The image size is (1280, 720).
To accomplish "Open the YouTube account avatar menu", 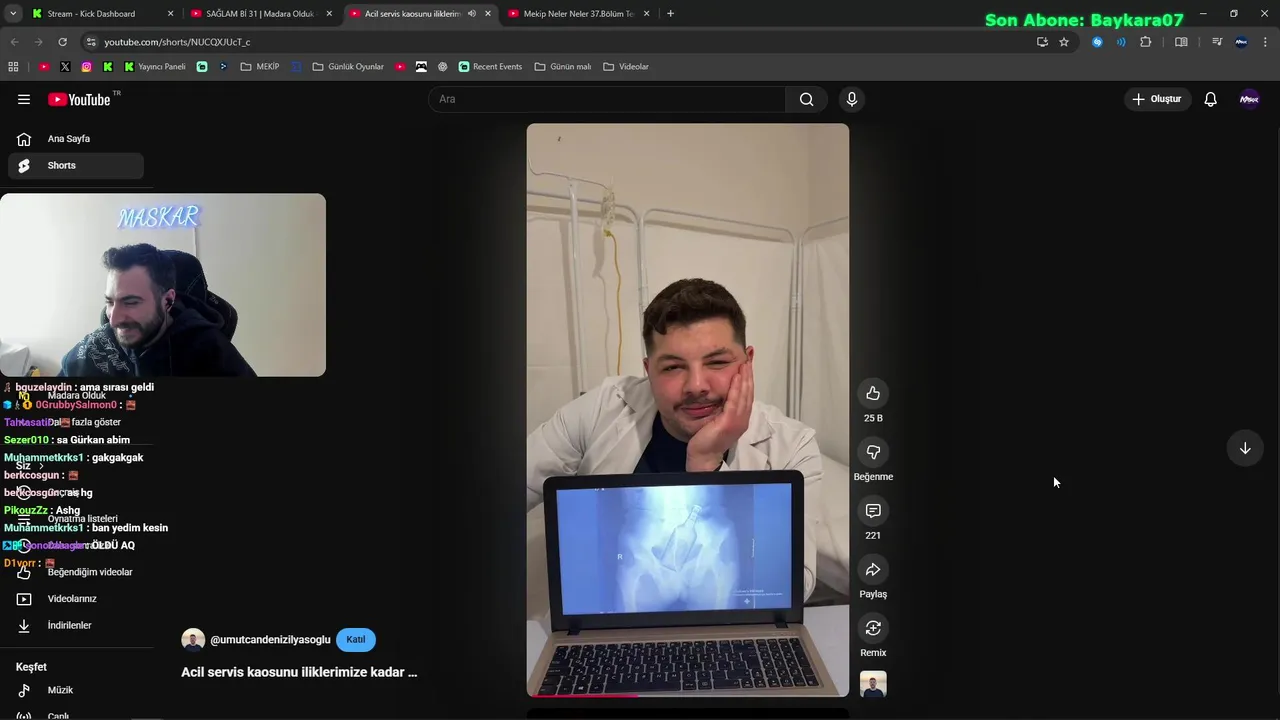I will [x=1249, y=99].
